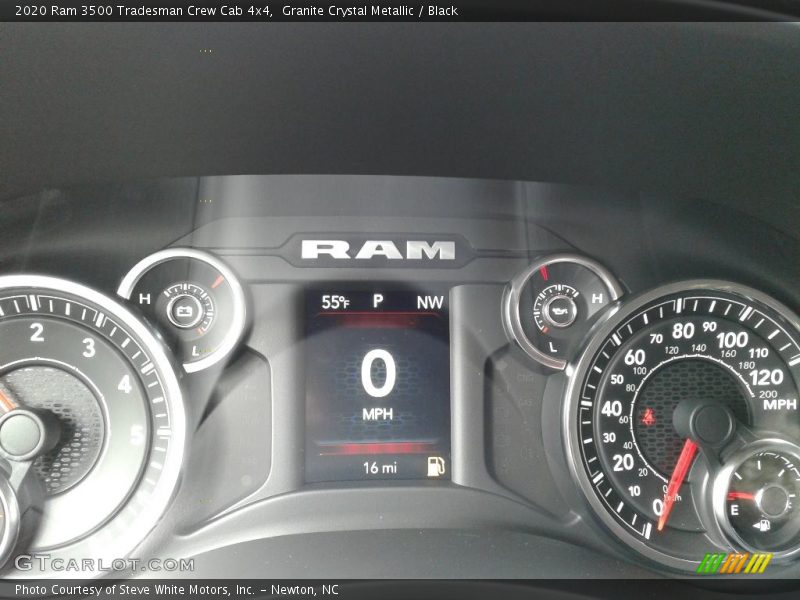800x600 pixels.
Task: Tap the red speedometer needle
Action: (677, 485)
